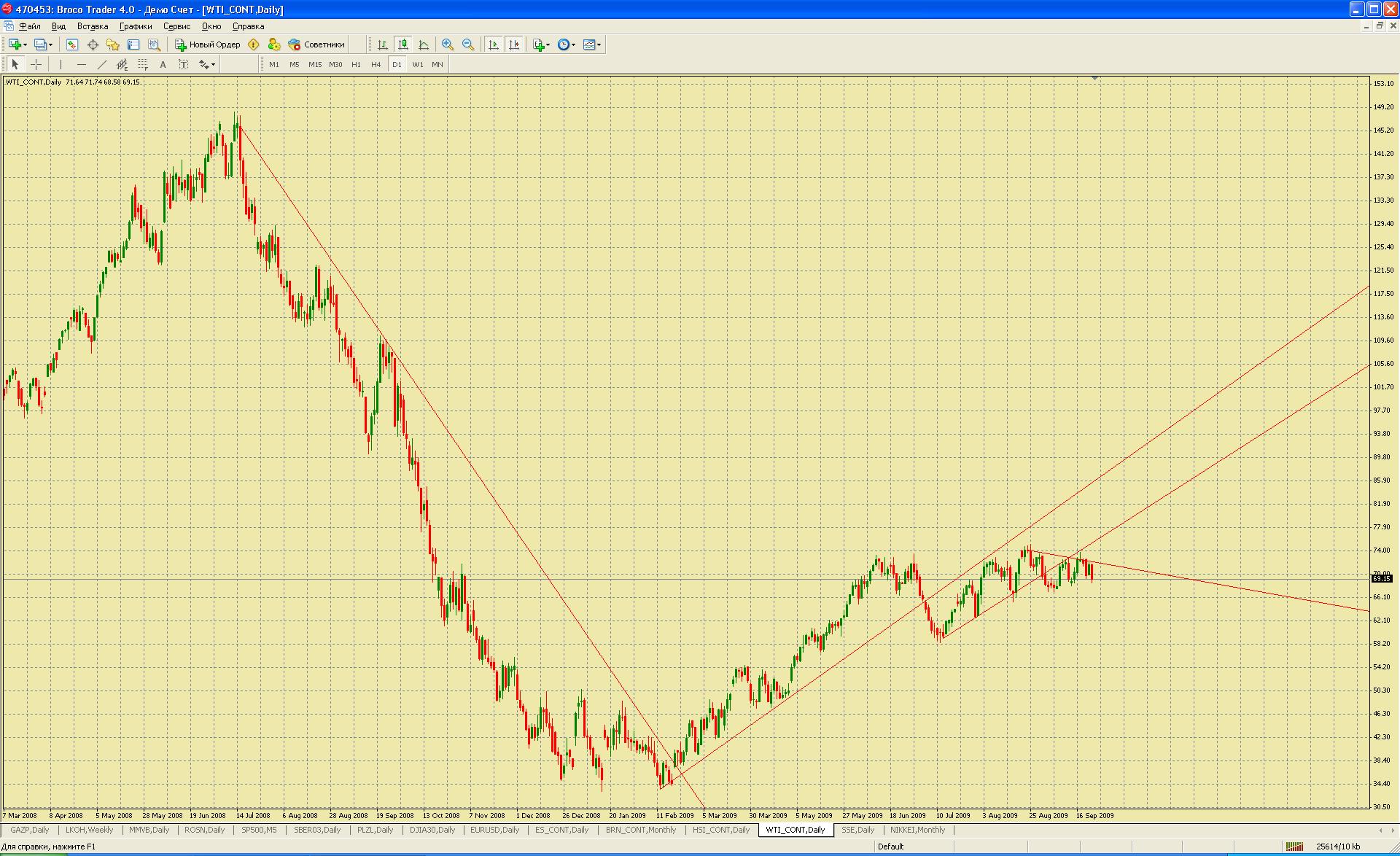Click the 69.15 current price label
This screenshot has width=1400, height=856.
coord(1381,578)
